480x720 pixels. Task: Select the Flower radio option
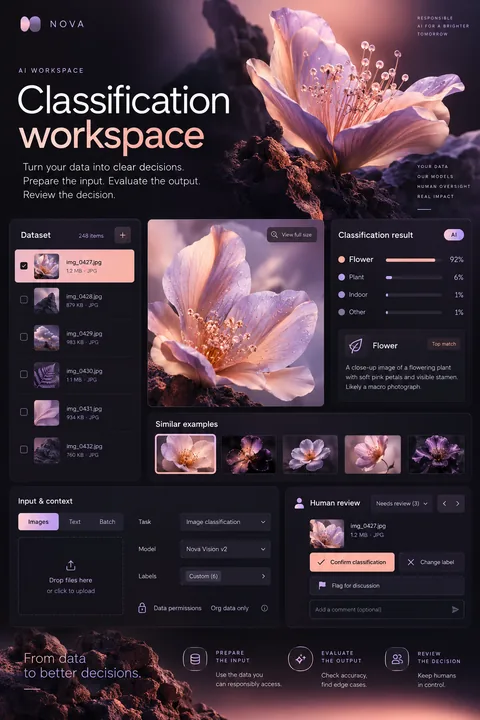coord(341,259)
